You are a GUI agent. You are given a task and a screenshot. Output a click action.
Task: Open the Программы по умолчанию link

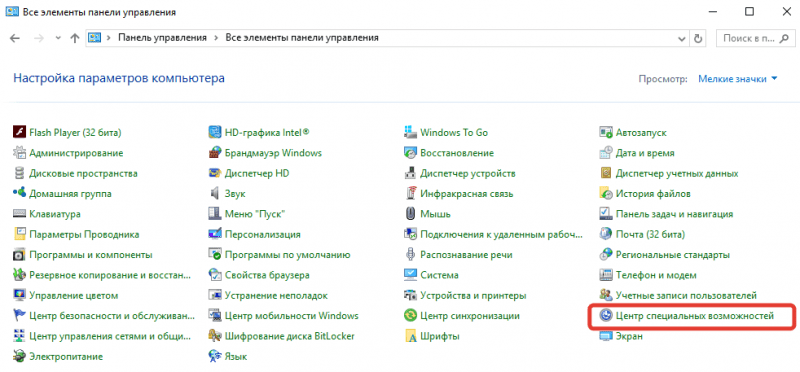tap(288, 255)
